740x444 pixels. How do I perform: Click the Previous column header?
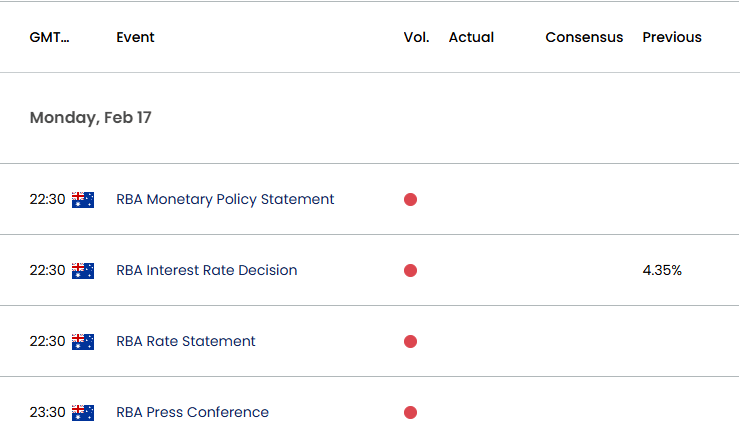point(672,37)
